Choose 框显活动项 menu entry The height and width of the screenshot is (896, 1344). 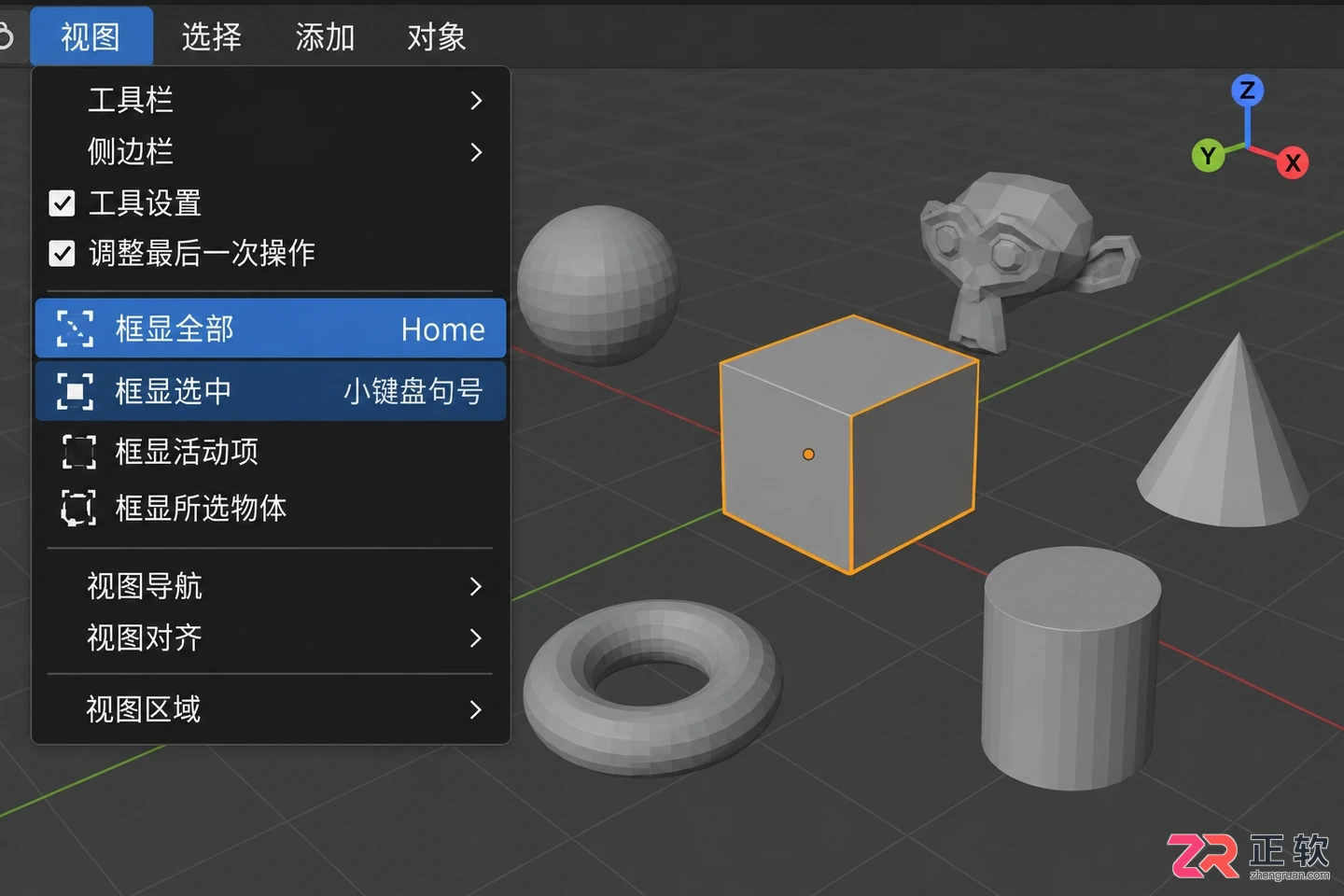[x=271, y=452]
